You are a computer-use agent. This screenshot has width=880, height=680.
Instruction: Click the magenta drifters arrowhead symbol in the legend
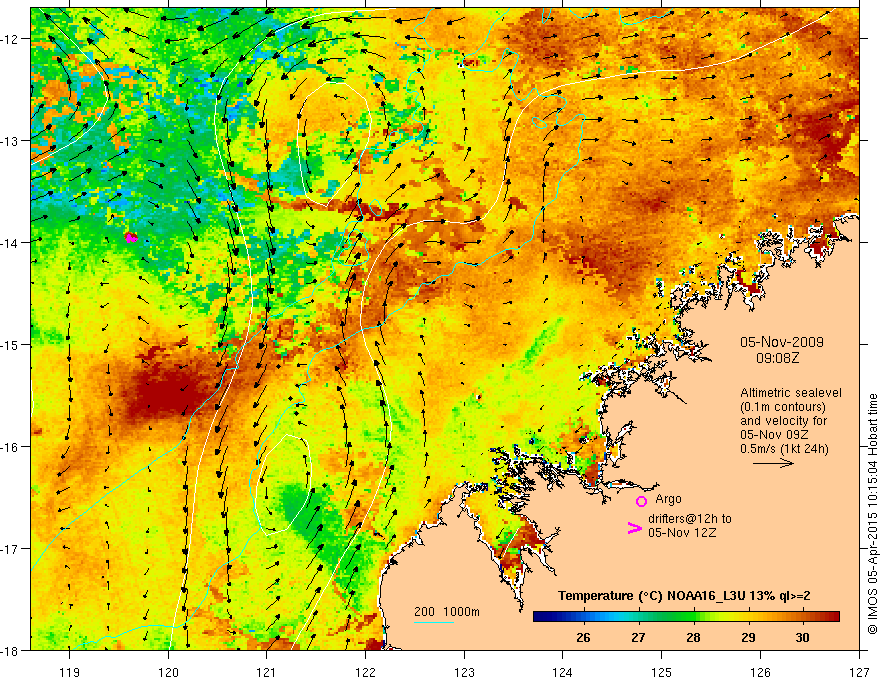pyautogui.click(x=635, y=528)
